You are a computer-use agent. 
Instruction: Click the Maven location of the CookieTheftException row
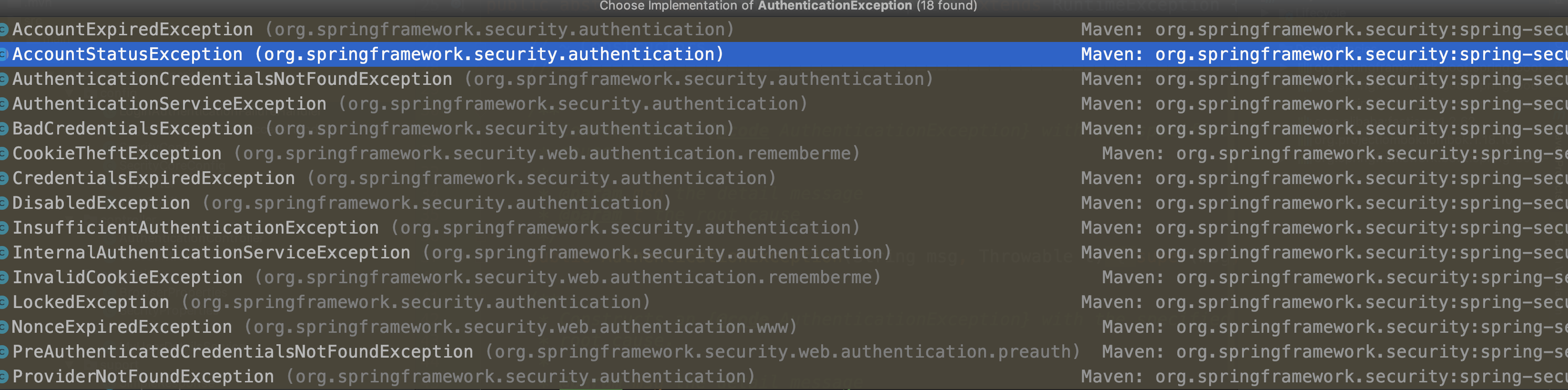point(1333,154)
